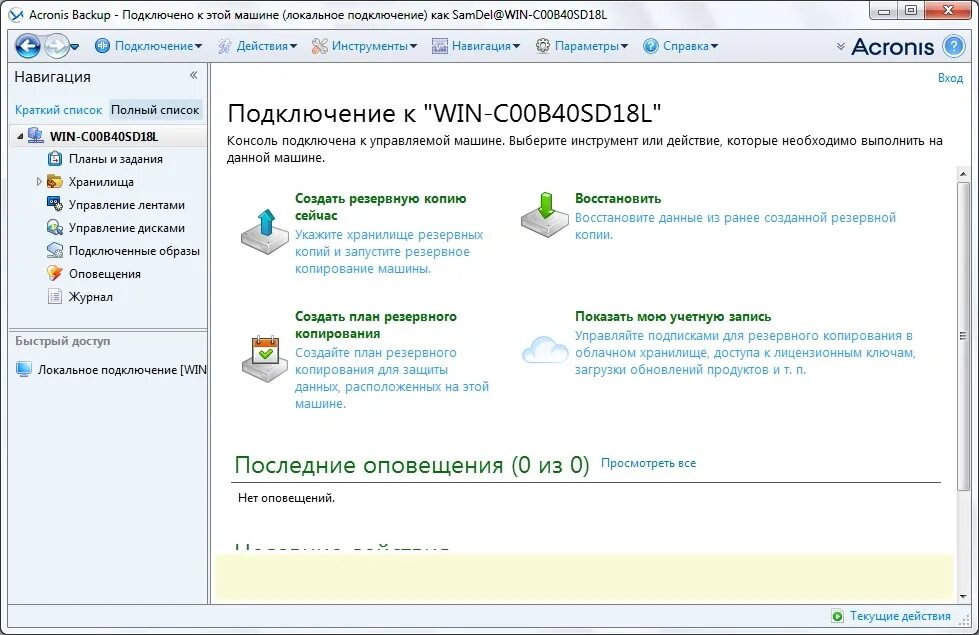Viewport: 979px width, 635px height.
Task: Open Планы и задания in navigation tree
Action: [x=116, y=159]
